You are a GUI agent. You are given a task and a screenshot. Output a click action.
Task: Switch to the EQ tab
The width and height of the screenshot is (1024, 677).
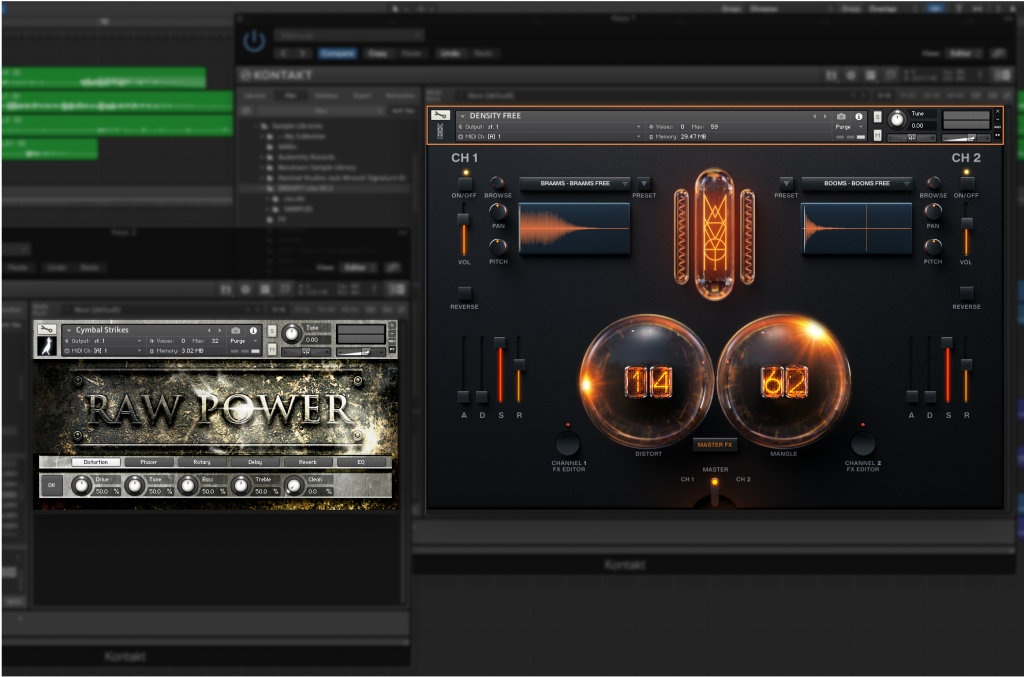(361, 462)
